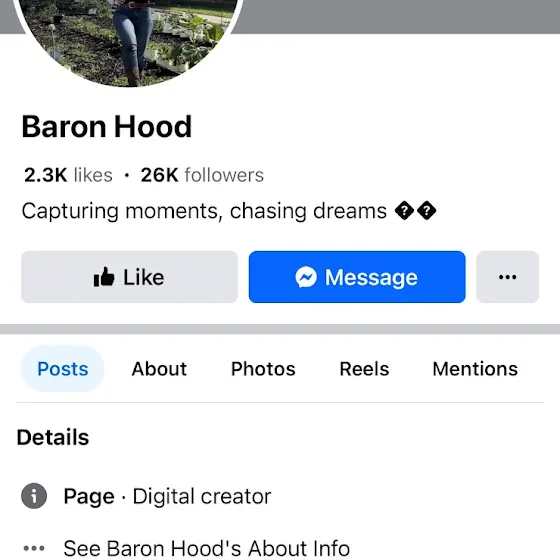The width and height of the screenshot is (560, 560).
Task: Send a Message to Baron Hood
Action: click(357, 277)
